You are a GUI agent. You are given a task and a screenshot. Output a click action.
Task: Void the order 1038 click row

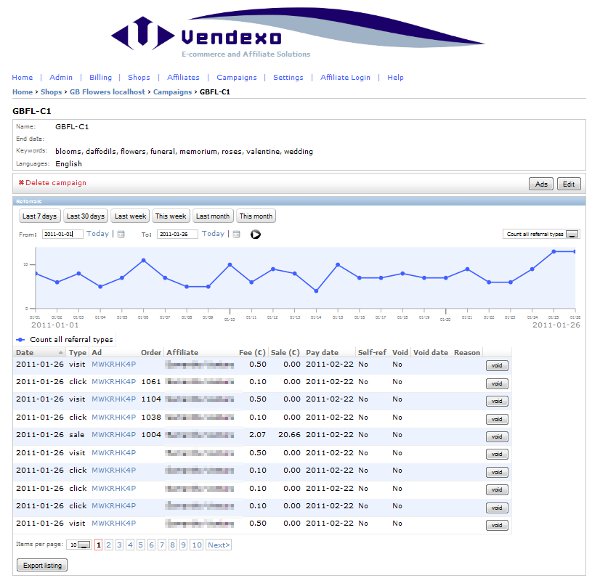[x=497, y=419]
